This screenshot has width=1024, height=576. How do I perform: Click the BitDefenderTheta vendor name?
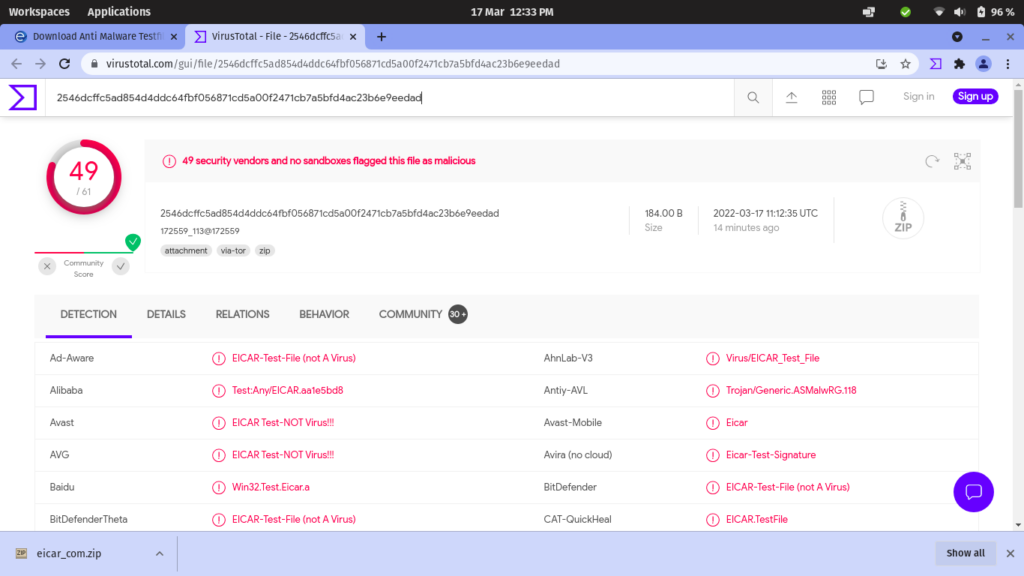[88, 520]
